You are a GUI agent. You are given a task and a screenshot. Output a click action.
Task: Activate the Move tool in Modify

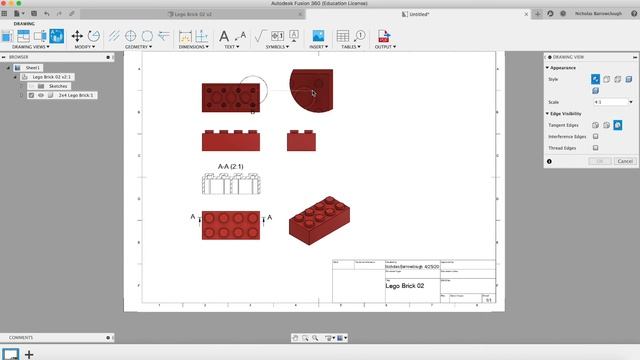77,36
